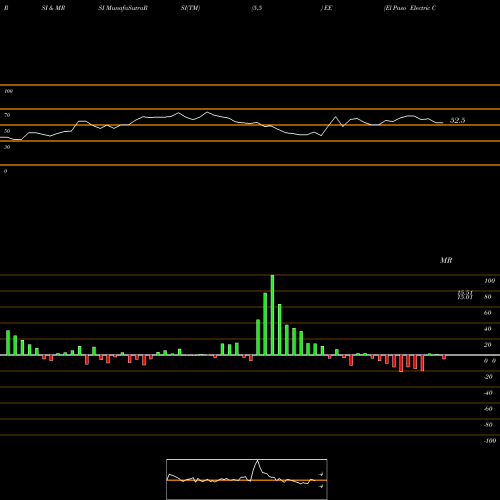Click the RSI peak point after the dip
The height and width of the screenshot is (500, 500).
[336, 117]
